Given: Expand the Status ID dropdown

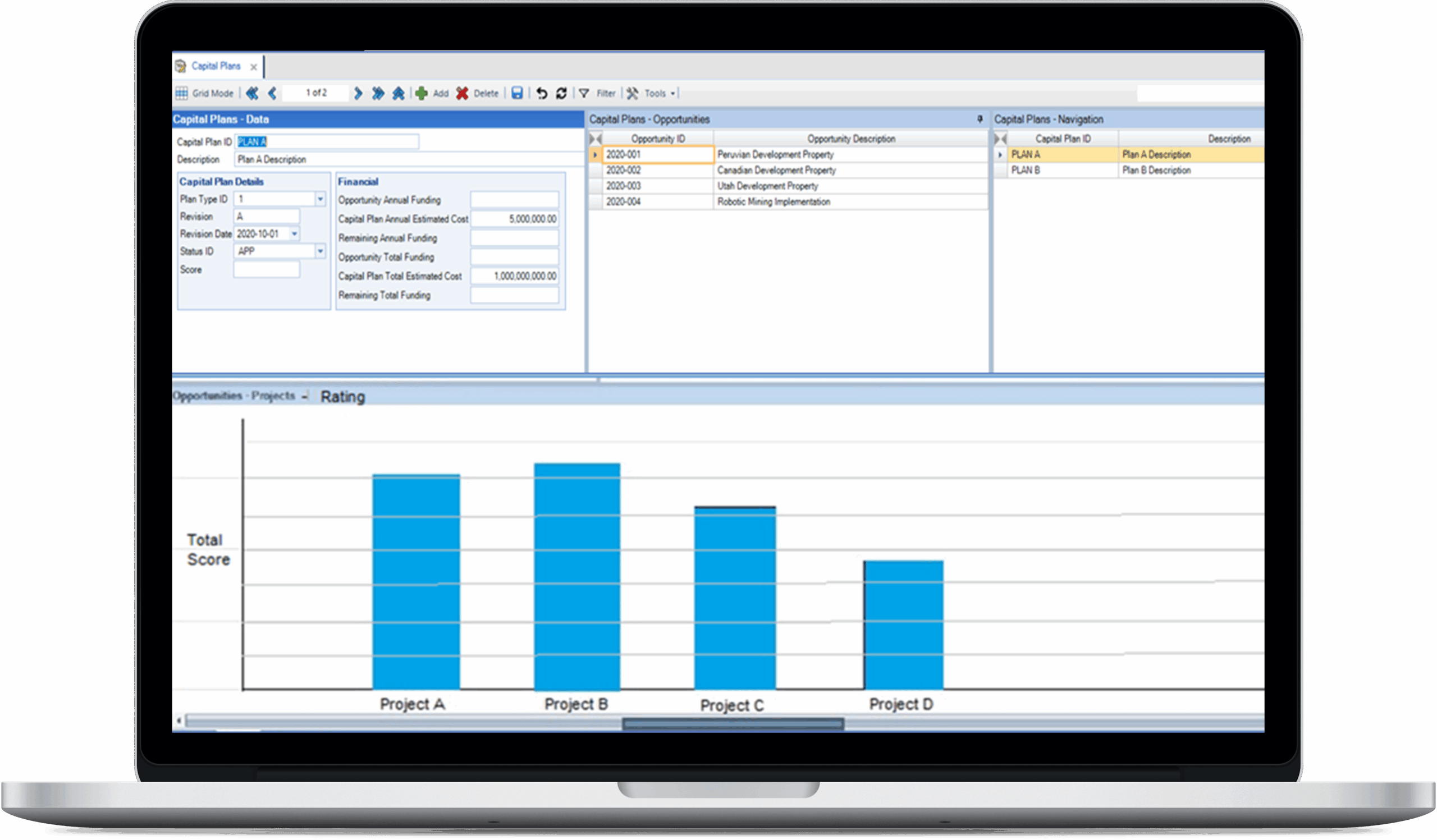Looking at the screenshot, I should click(320, 251).
